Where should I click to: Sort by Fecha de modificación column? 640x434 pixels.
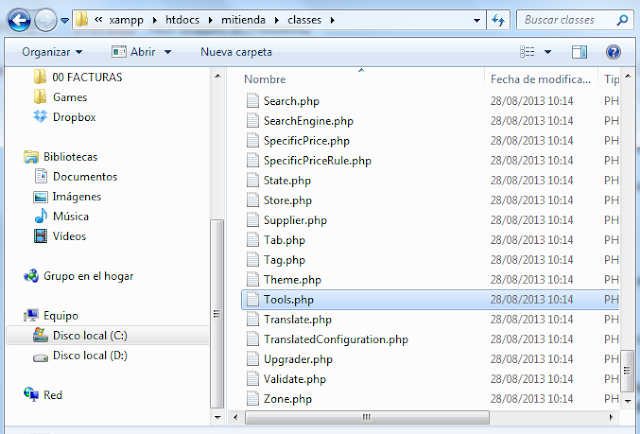coord(541,79)
